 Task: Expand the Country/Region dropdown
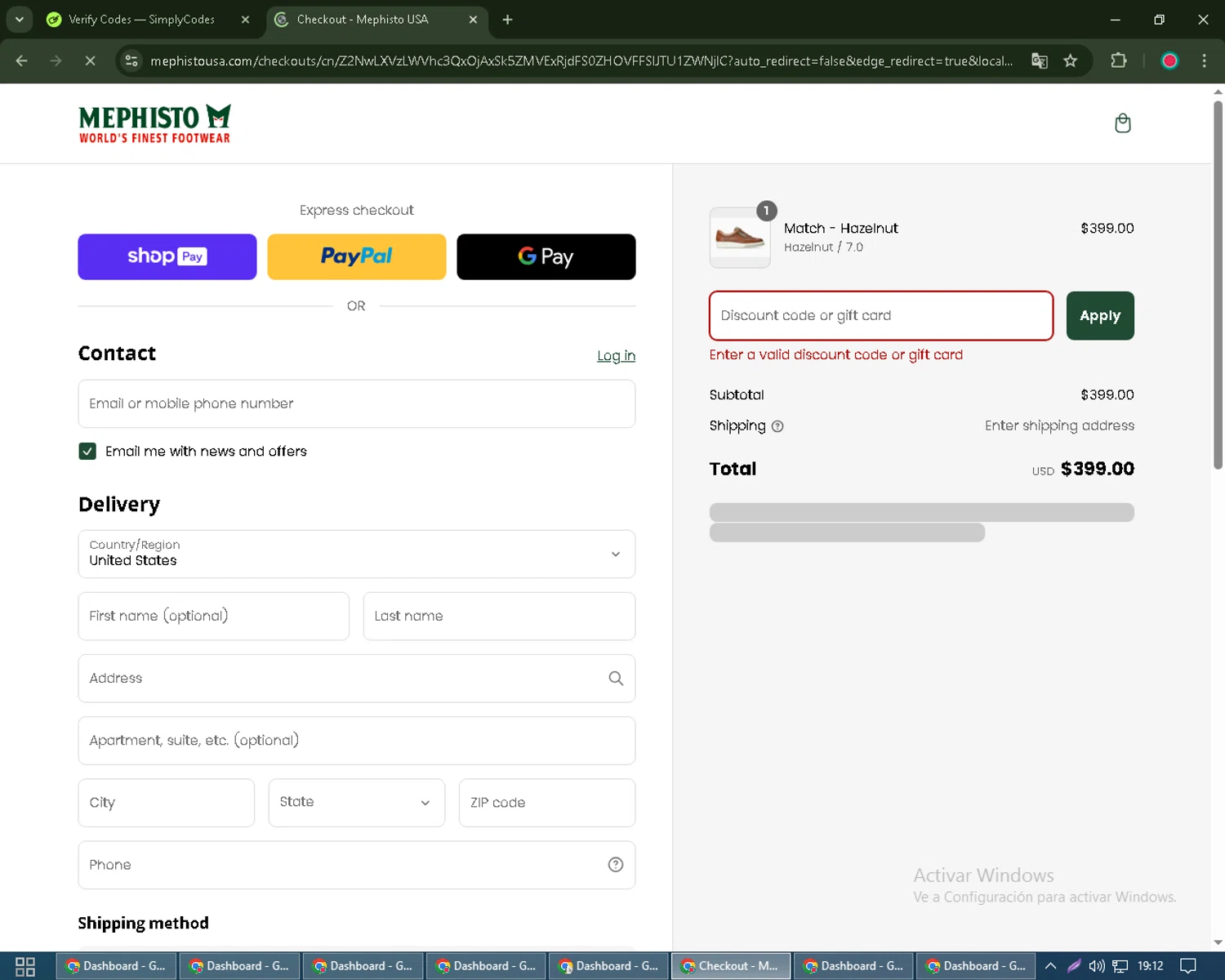357,554
